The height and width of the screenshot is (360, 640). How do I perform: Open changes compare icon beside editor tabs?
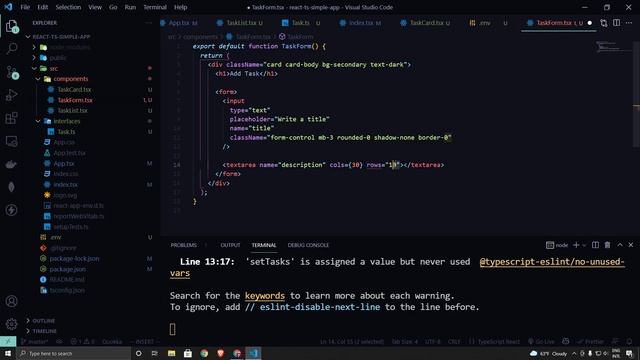coord(604,23)
